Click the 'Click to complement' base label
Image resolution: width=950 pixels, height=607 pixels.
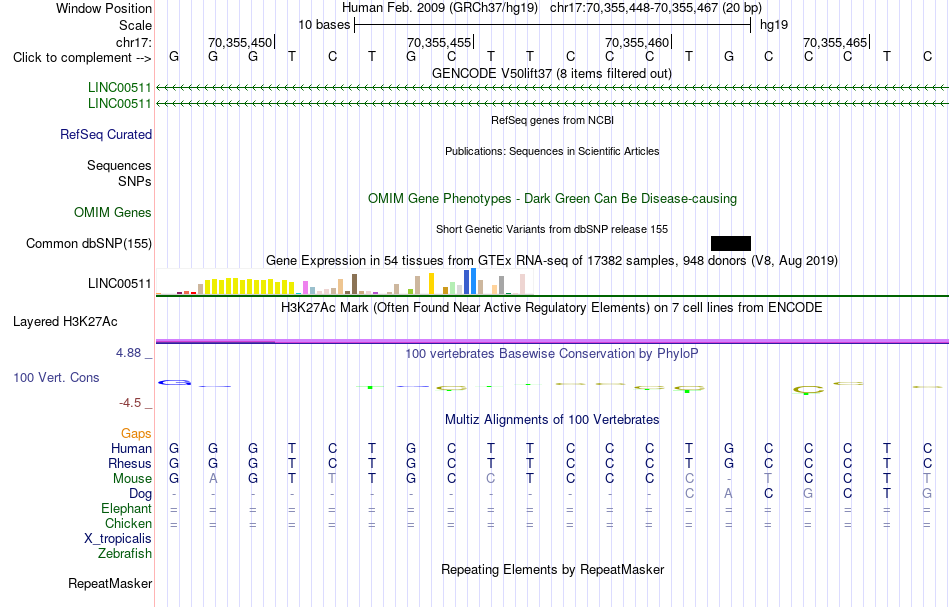point(82,58)
